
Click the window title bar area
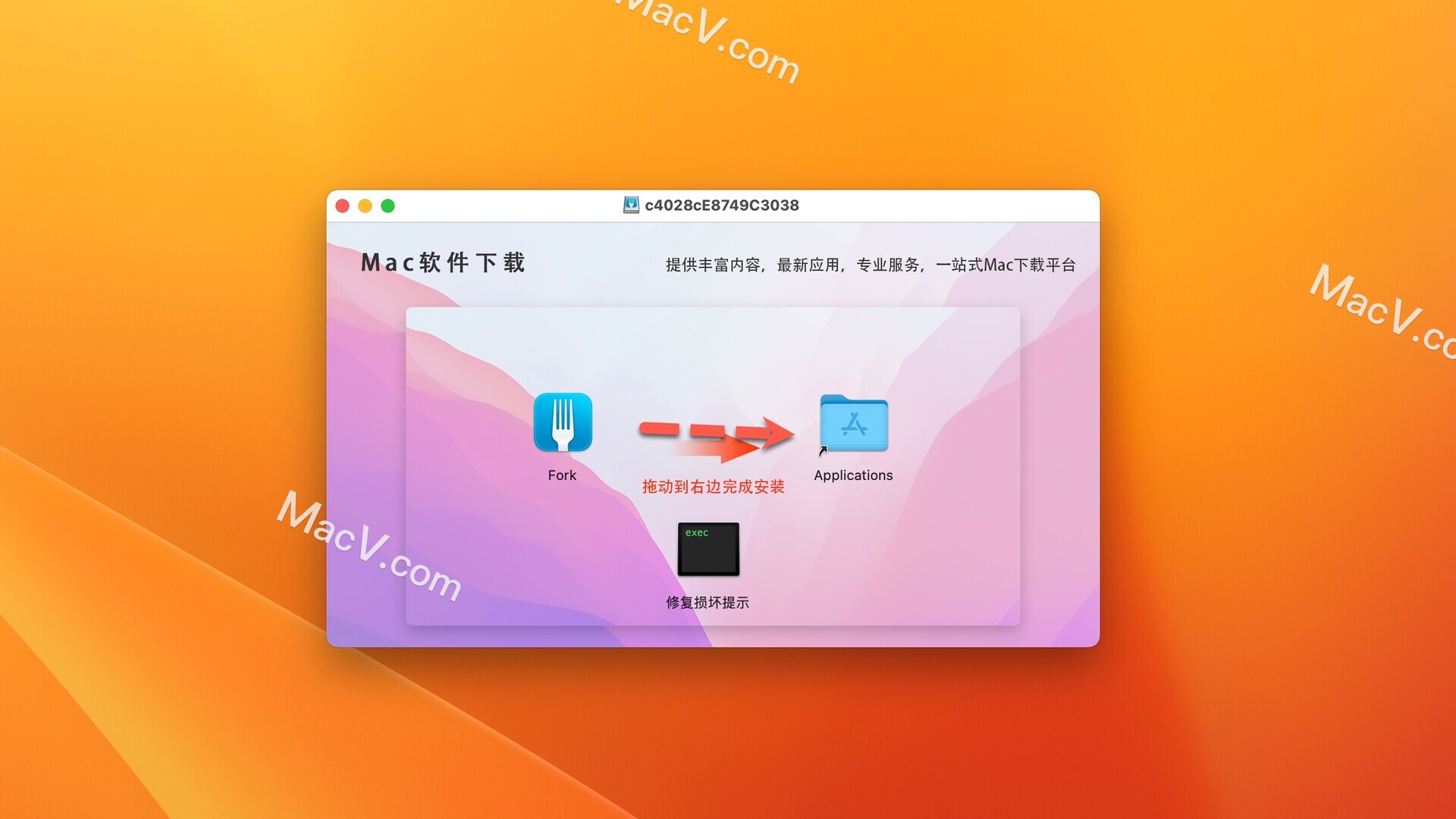[x=712, y=205]
